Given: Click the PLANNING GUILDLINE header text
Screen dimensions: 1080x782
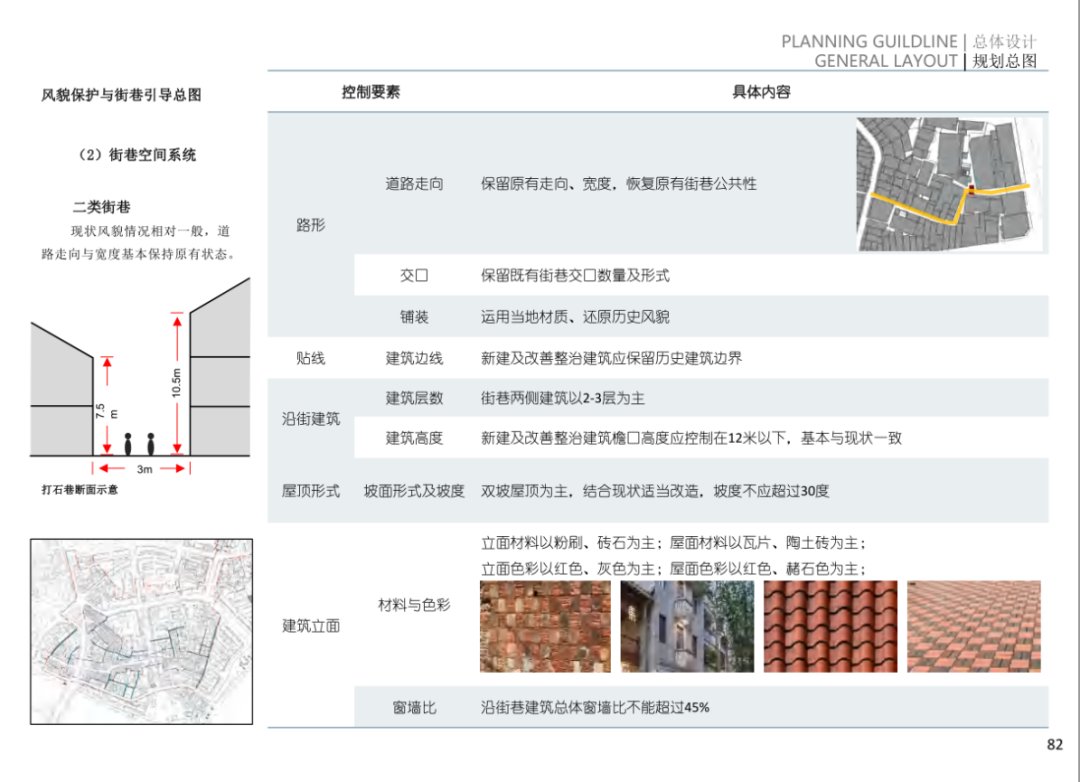Looking at the screenshot, I should coord(869,42).
